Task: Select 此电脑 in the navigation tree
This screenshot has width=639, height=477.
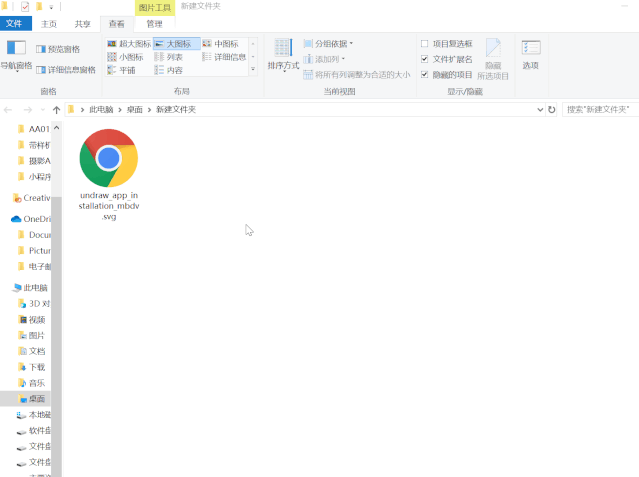Action: (x=30, y=288)
